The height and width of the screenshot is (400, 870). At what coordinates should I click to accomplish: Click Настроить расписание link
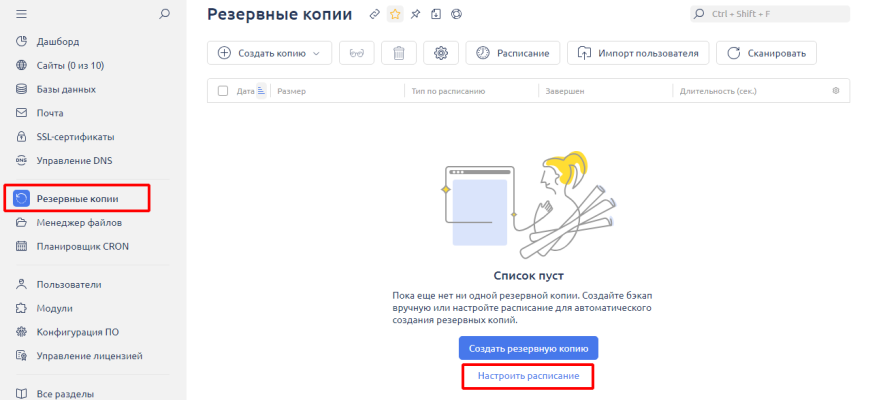click(528, 375)
